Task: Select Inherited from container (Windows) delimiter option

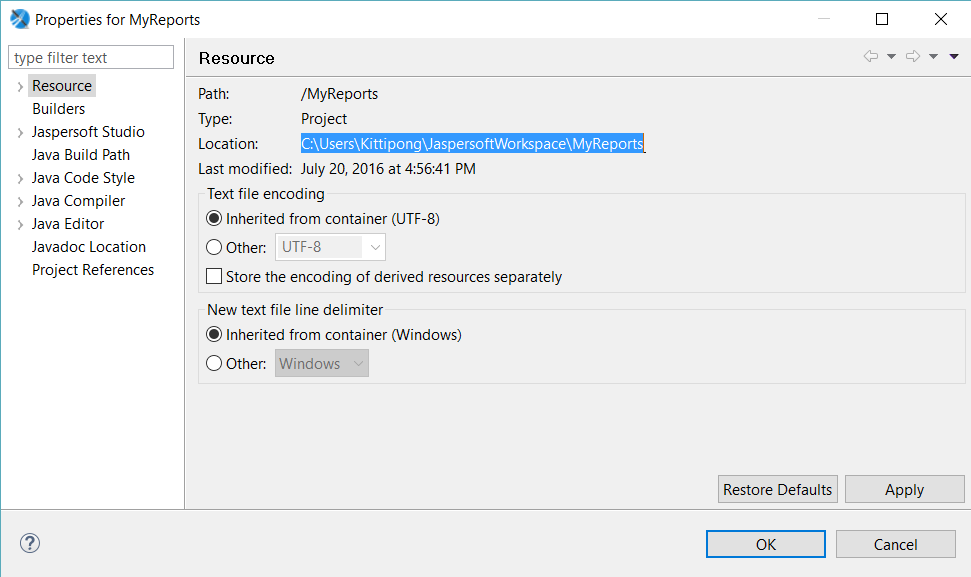Action: (x=213, y=334)
